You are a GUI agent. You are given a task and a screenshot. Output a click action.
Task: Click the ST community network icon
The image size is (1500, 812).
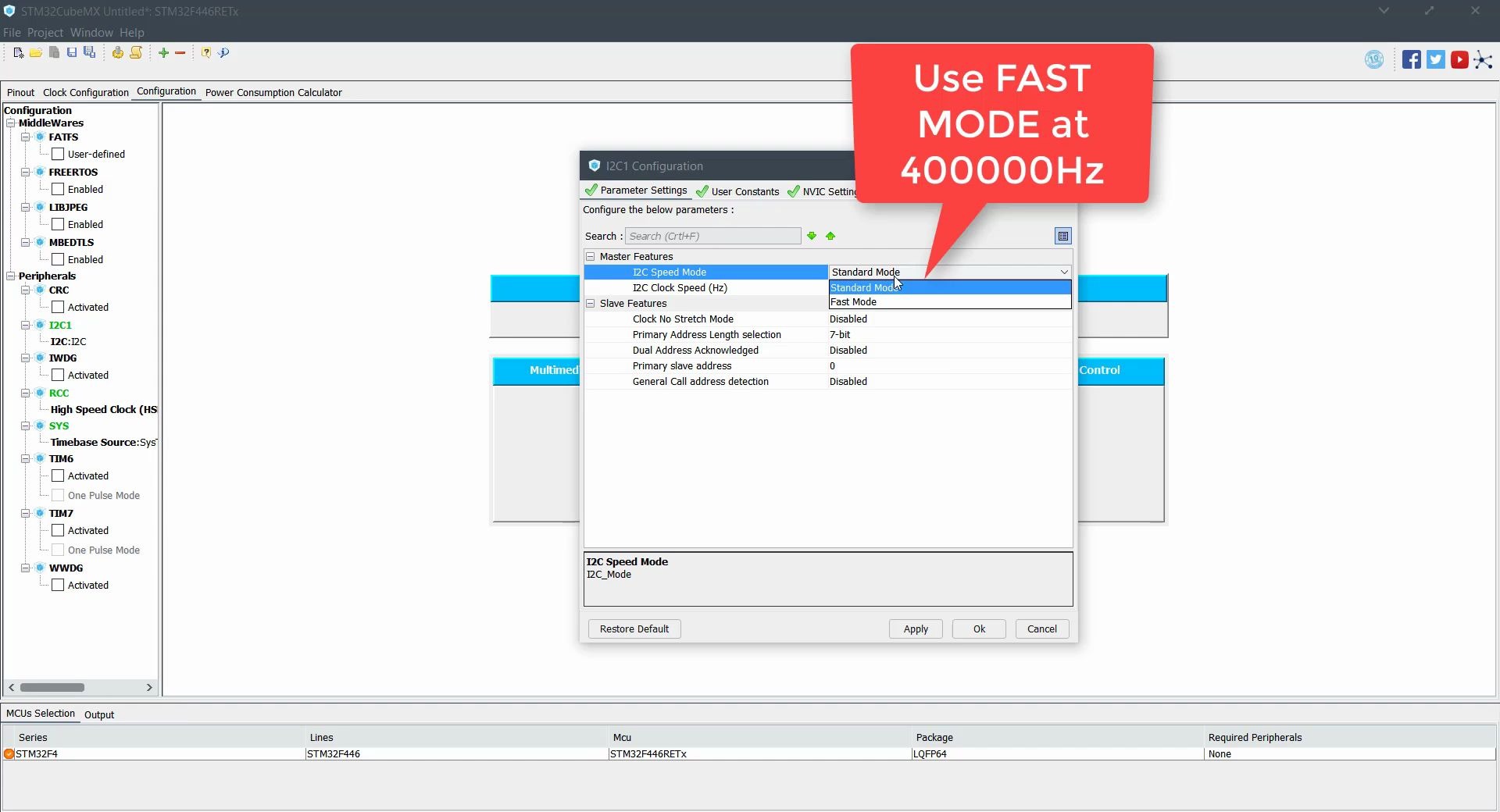tap(1483, 59)
